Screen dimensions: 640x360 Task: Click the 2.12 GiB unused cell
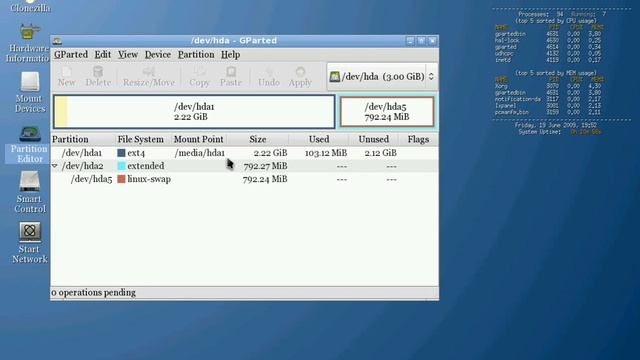(x=380, y=153)
